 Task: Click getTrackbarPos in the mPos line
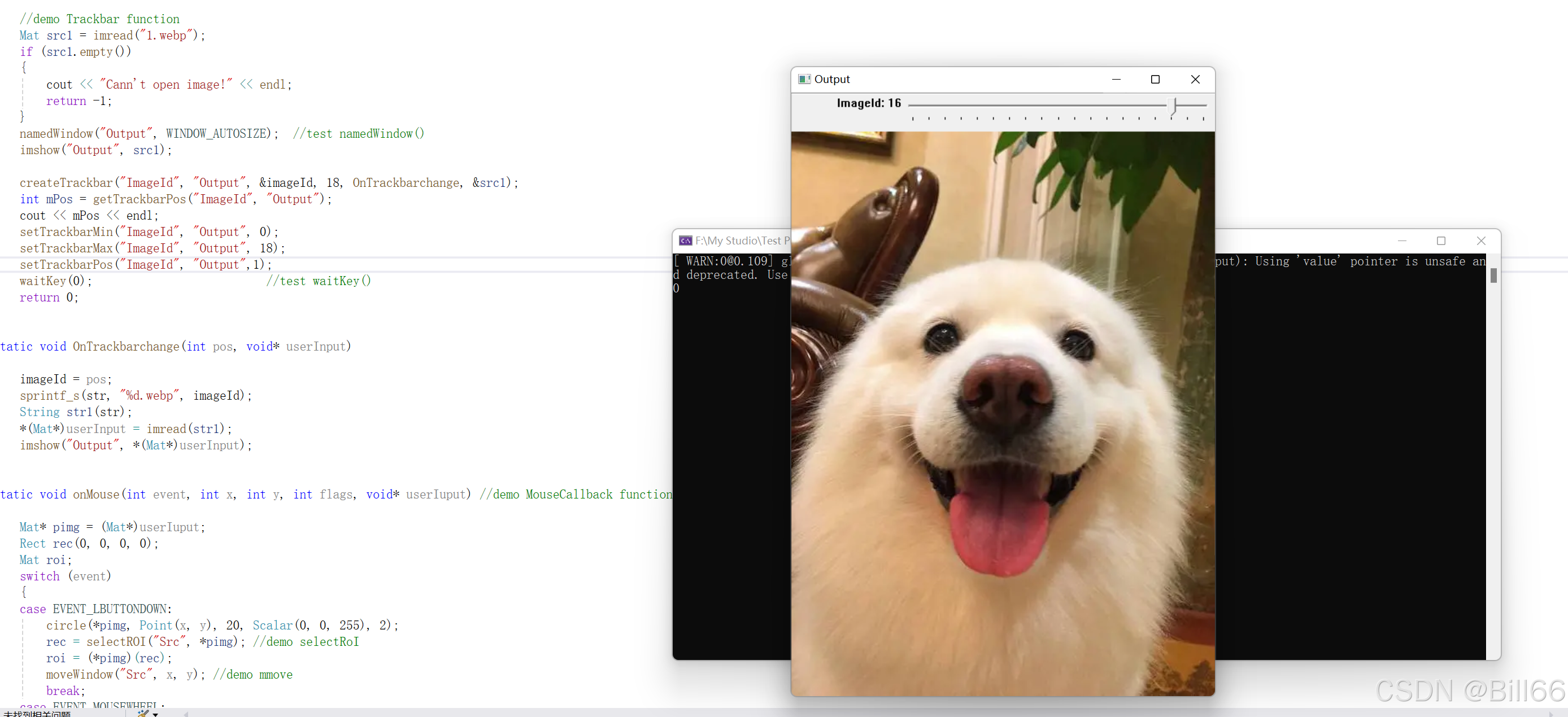(140, 199)
